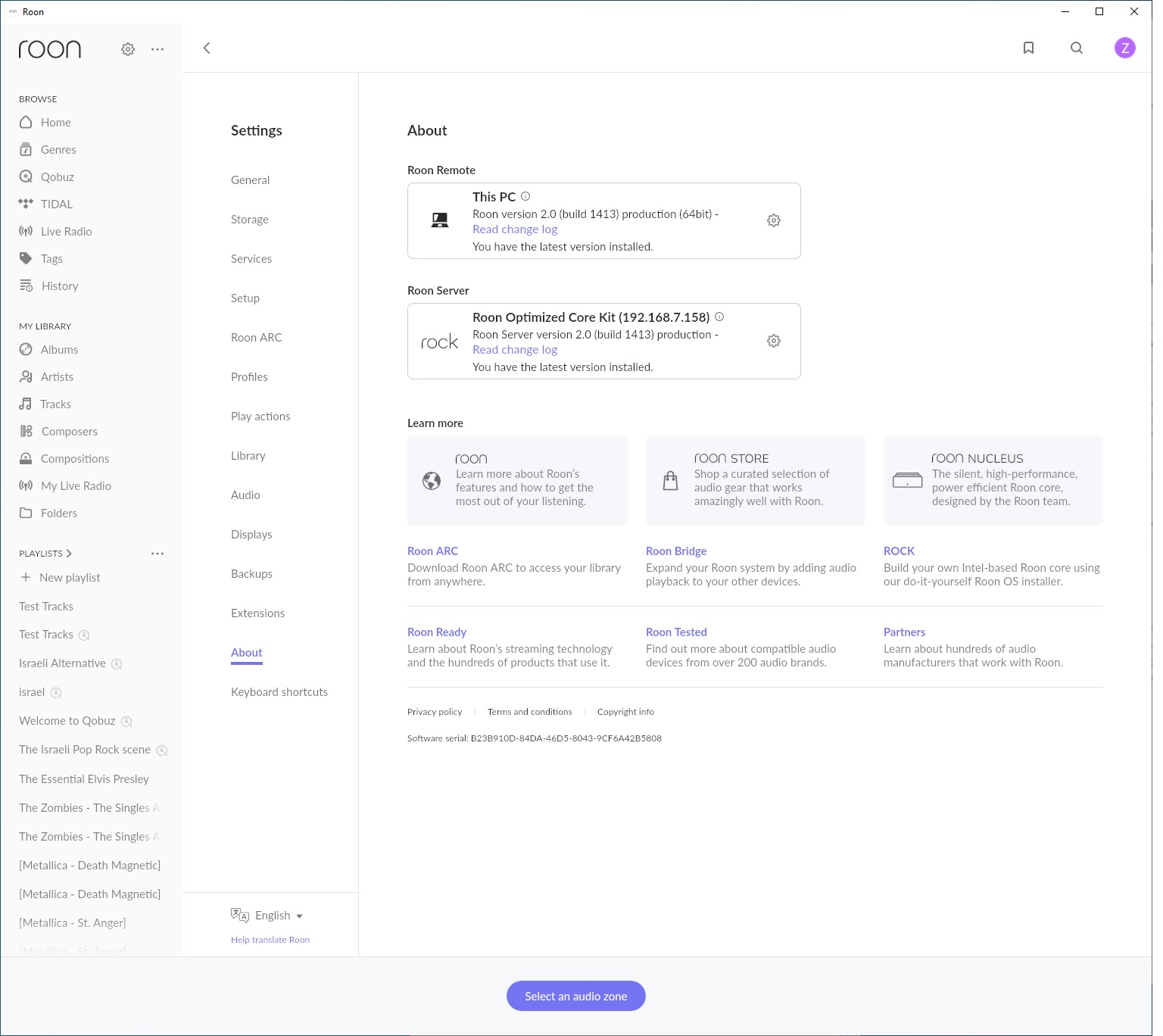Screen dimensions: 1163x1036
Task: Open the General settings tab
Action: (x=250, y=180)
